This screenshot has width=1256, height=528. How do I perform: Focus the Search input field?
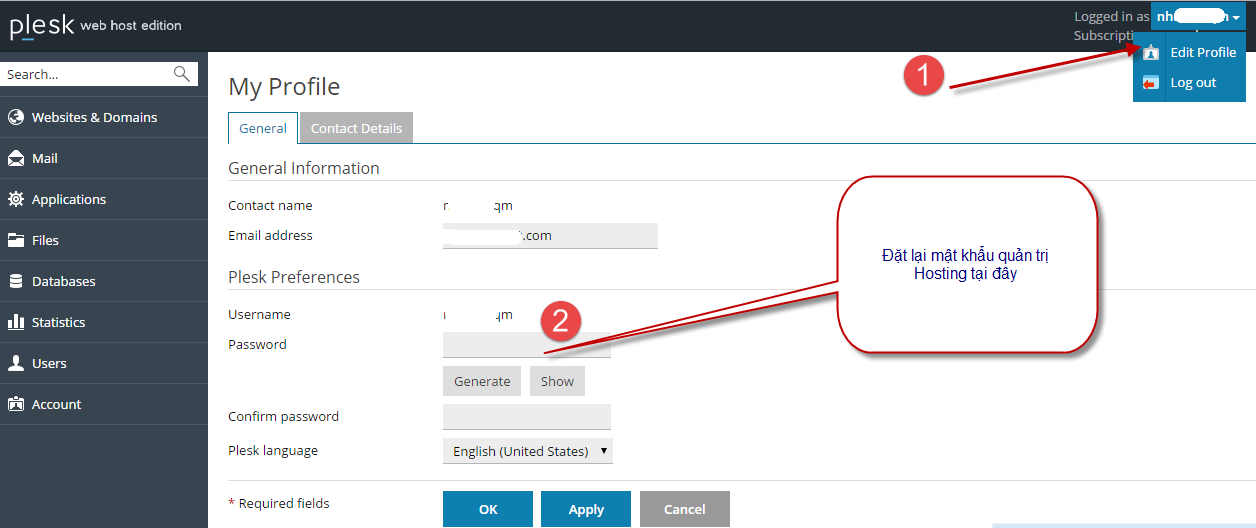point(99,74)
